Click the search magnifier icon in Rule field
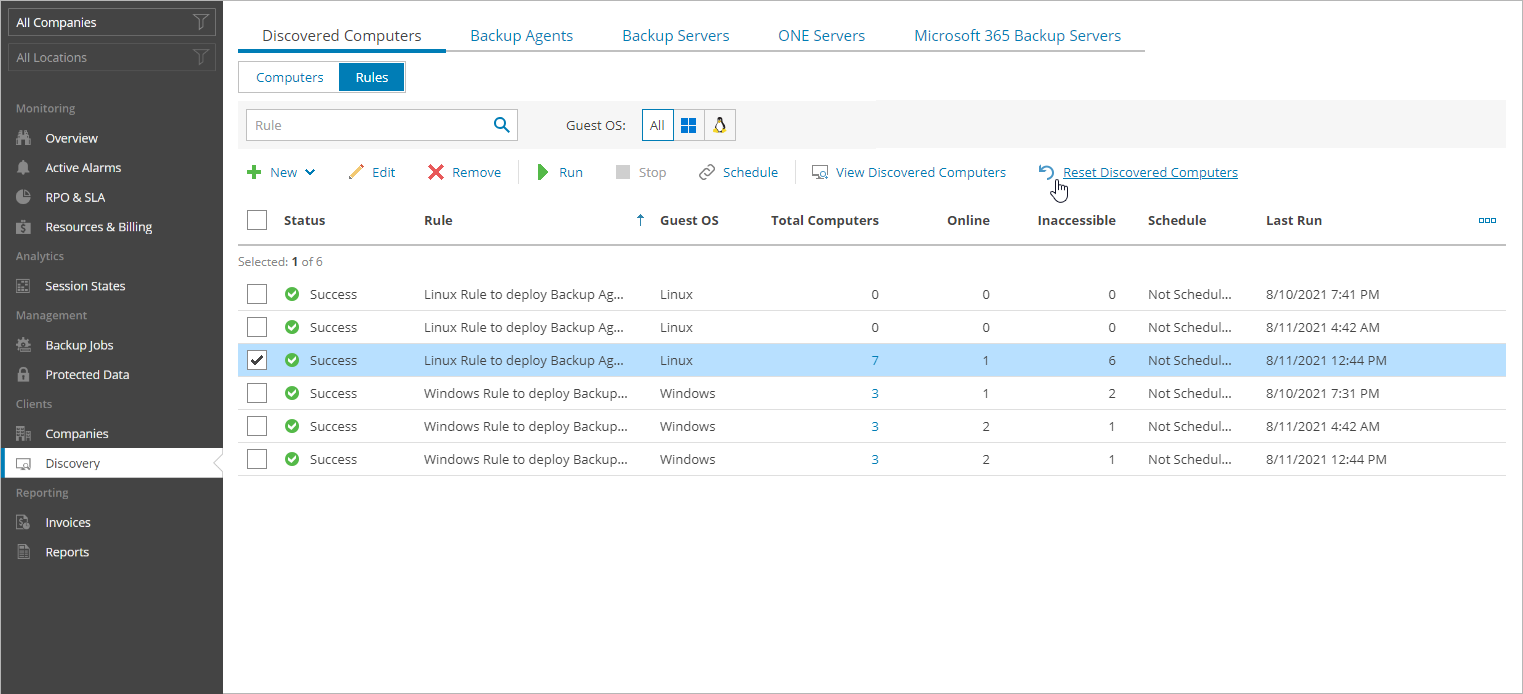The height and width of the screenshot is (694, 1523). pyautogui.click(x=501, y=125)
